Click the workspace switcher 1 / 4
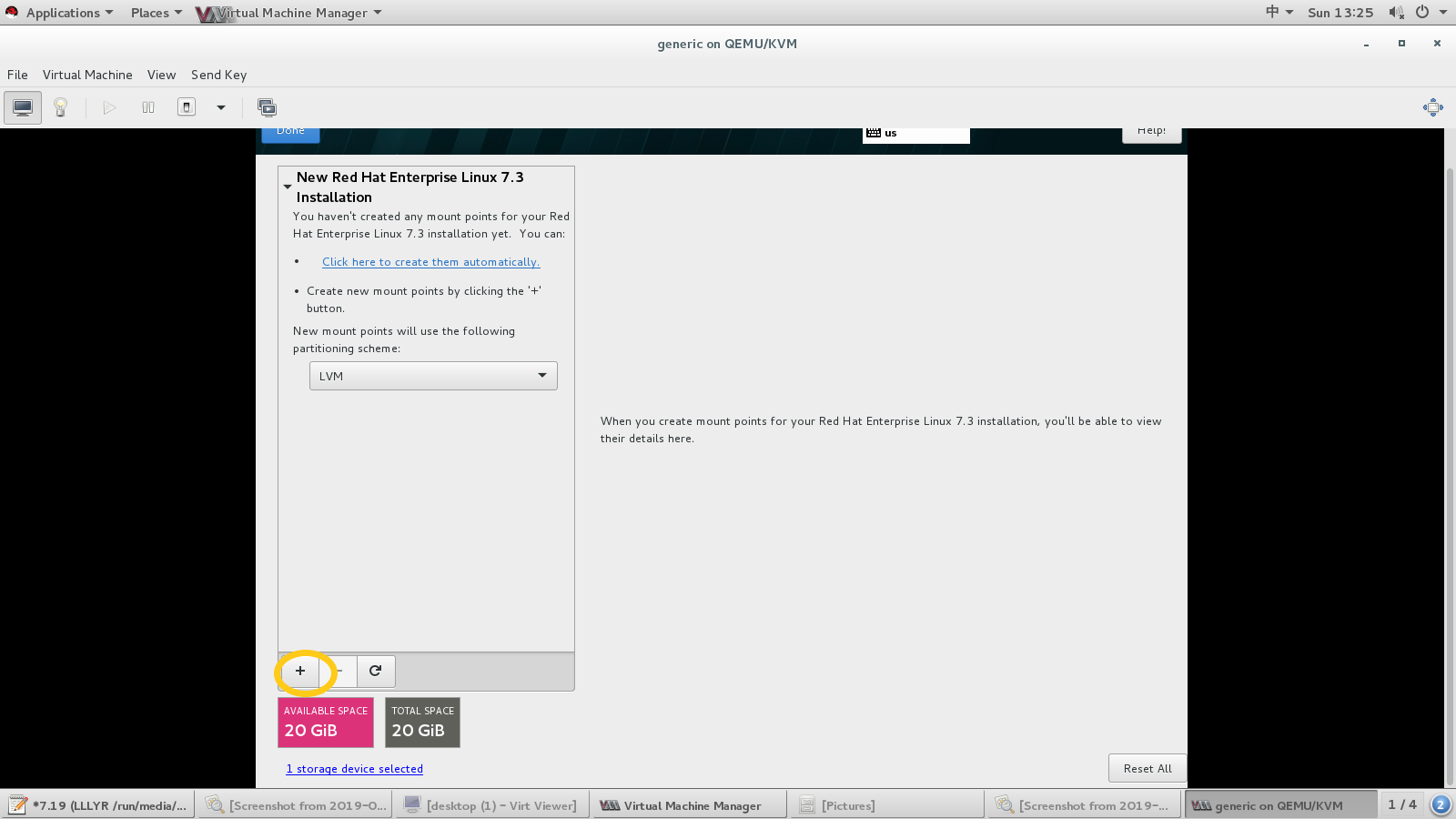The height and width of the screenshot is (819, 1456). [1402, 804]
